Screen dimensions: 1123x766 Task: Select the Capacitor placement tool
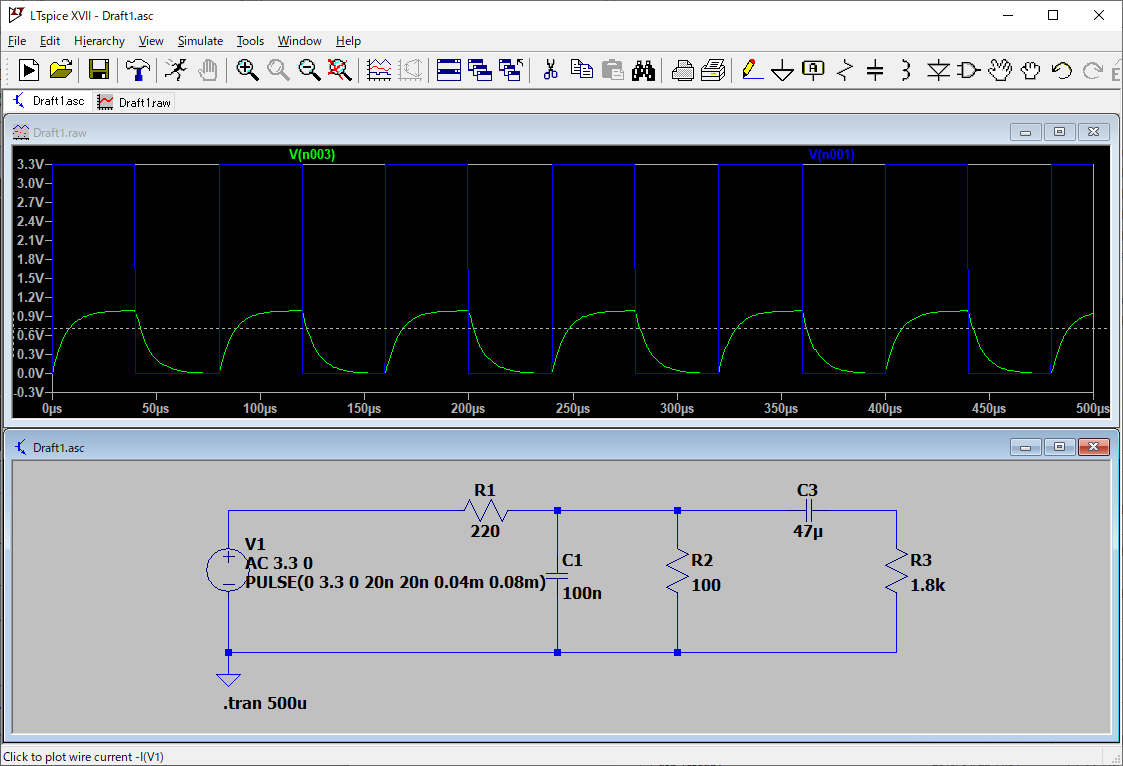pos(875,70)
